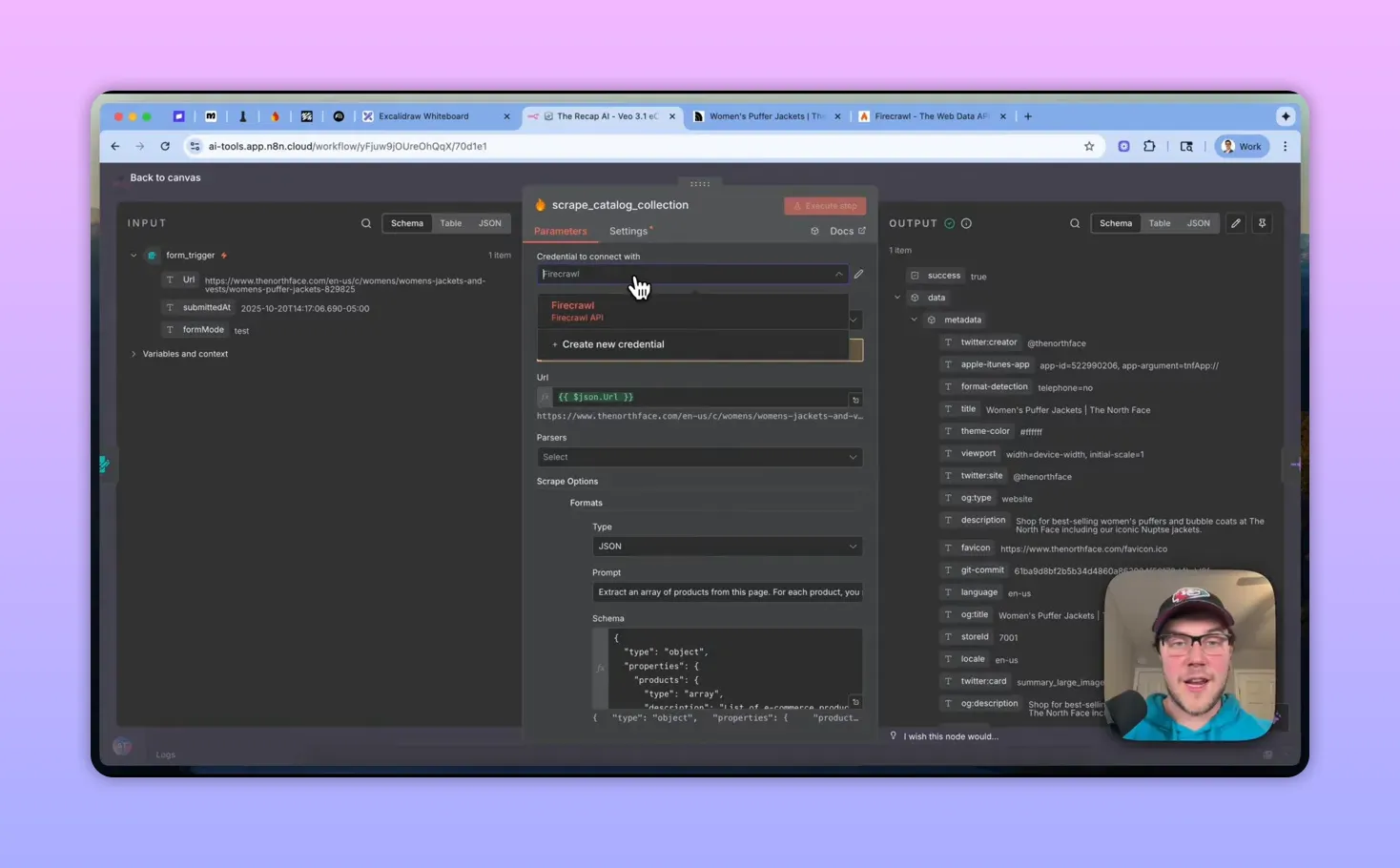Click Back to canvas
The height and width of the screenshot is (868, 1400).
pos(165,177)
